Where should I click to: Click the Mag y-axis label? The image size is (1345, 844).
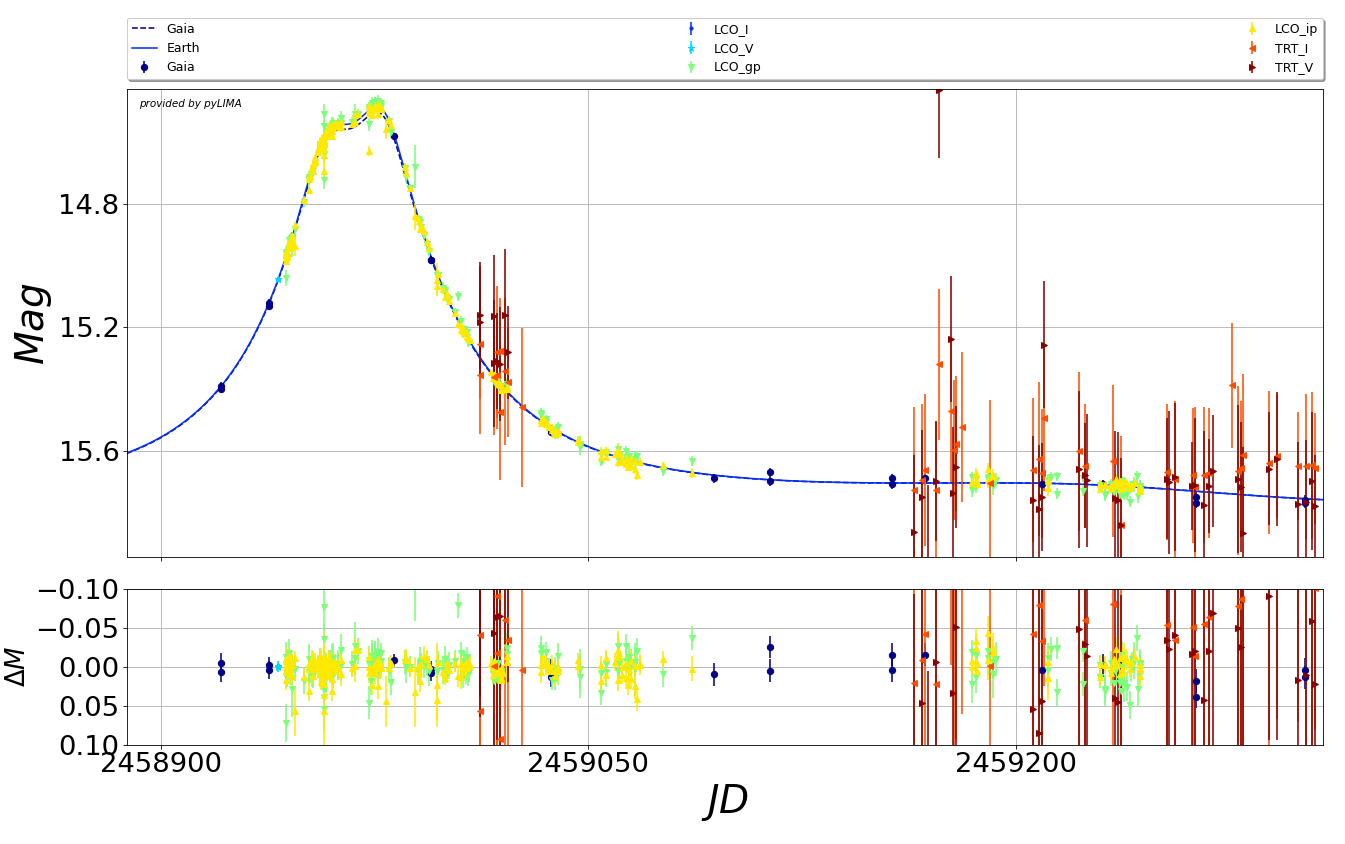(31, 324)
